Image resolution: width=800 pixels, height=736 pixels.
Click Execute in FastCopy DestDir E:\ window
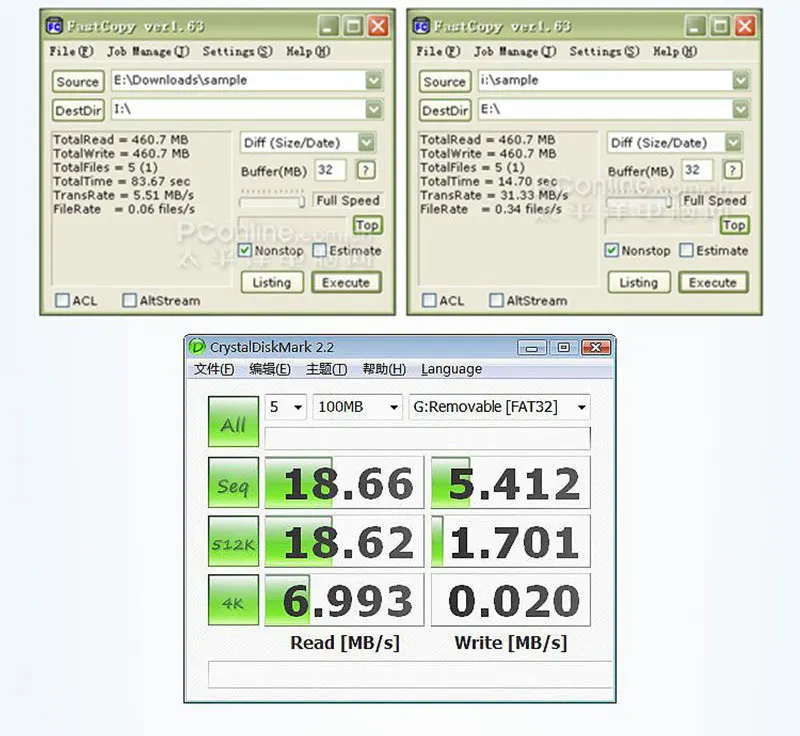pos(713,283)
